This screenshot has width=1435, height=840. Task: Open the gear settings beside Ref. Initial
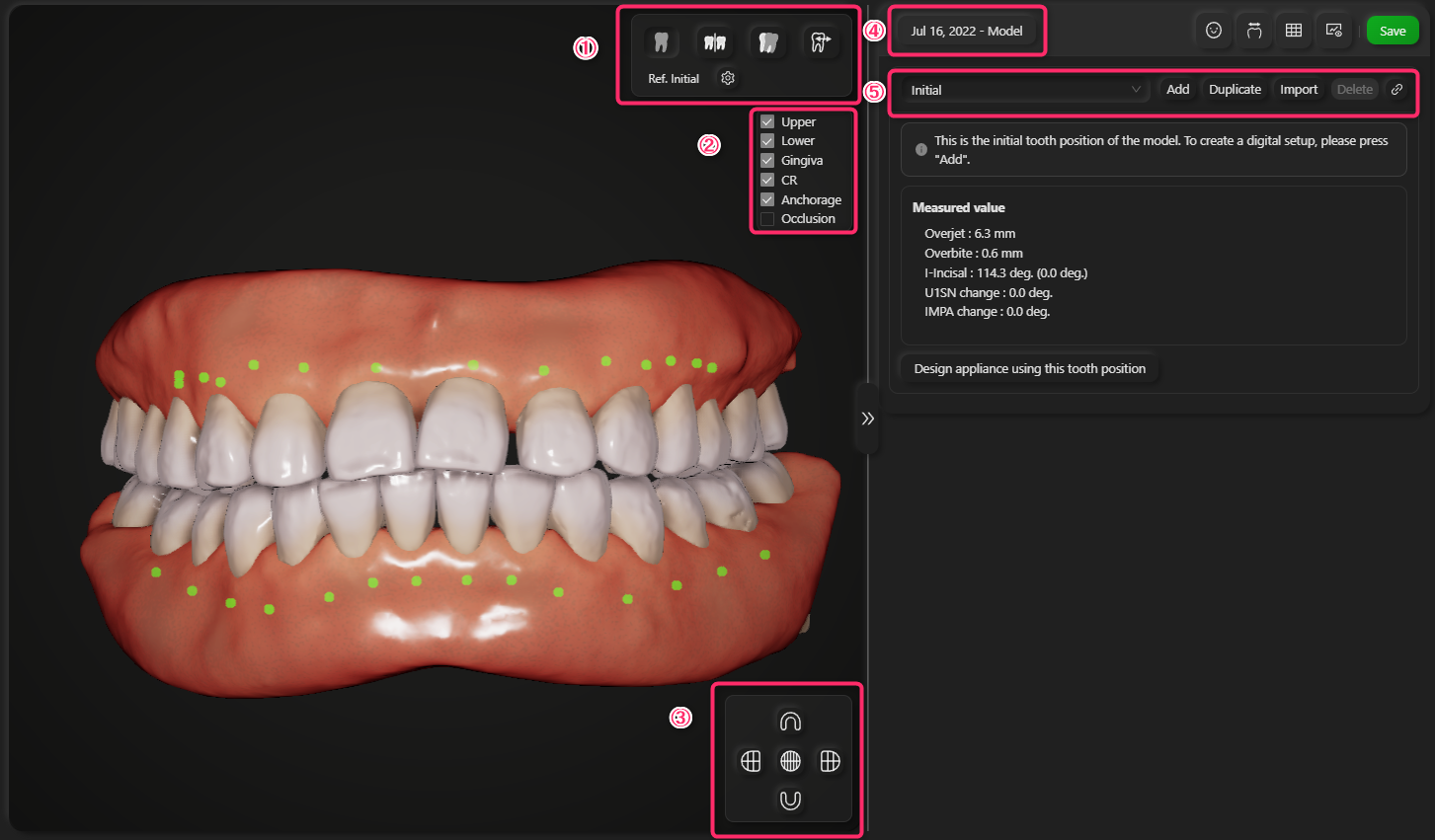[728, 78]
